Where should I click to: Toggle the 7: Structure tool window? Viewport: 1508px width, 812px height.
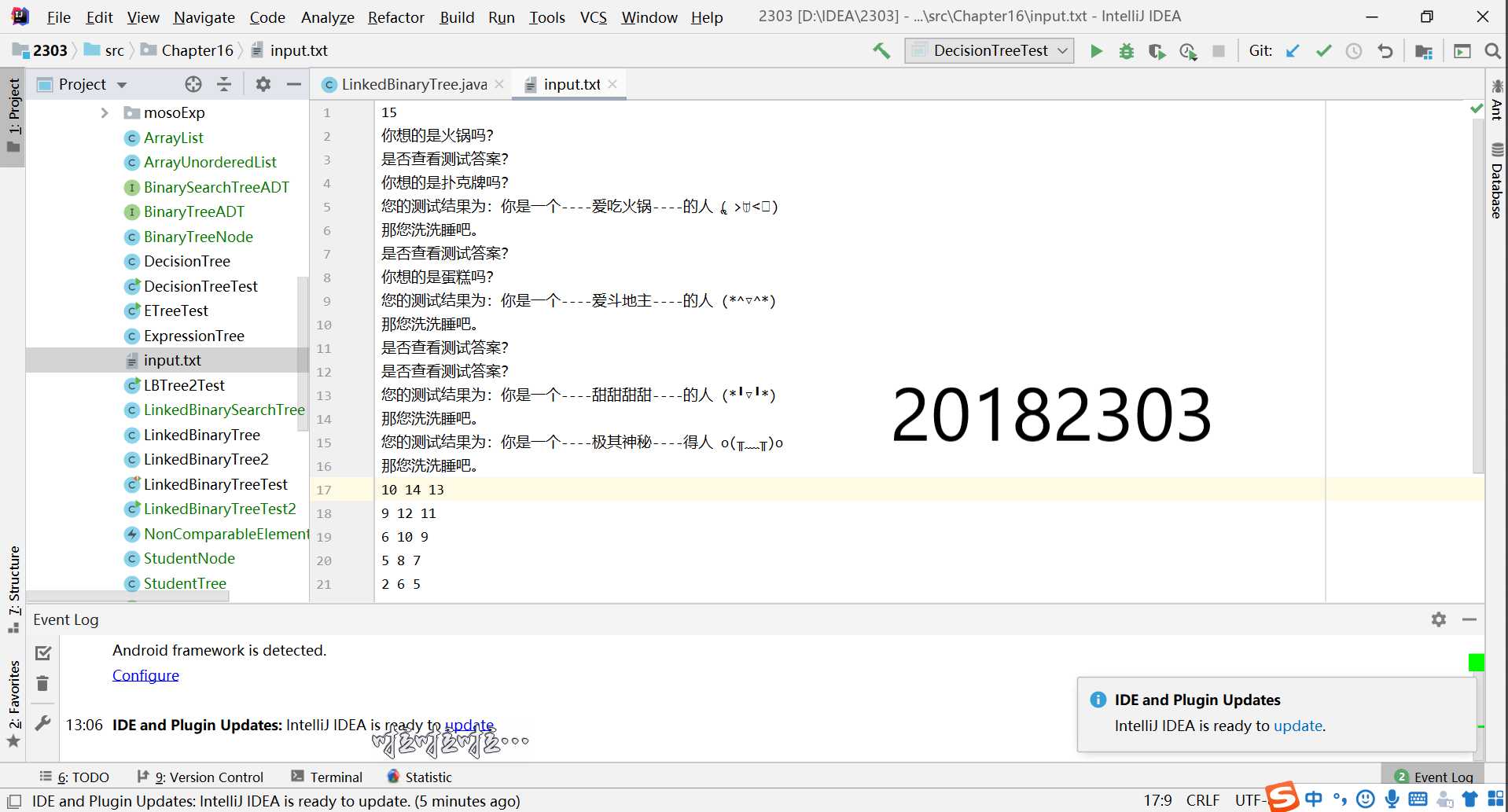tap(13, 590)
